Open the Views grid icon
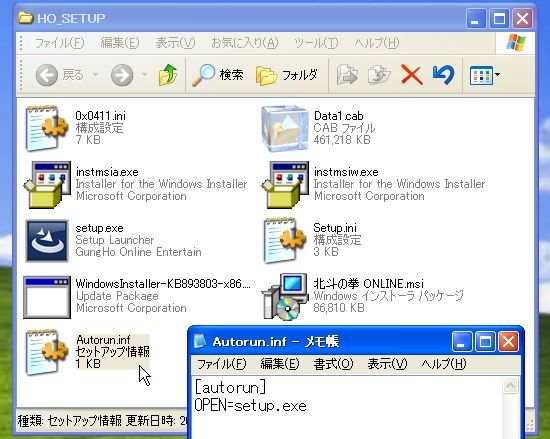 [481, 75]
